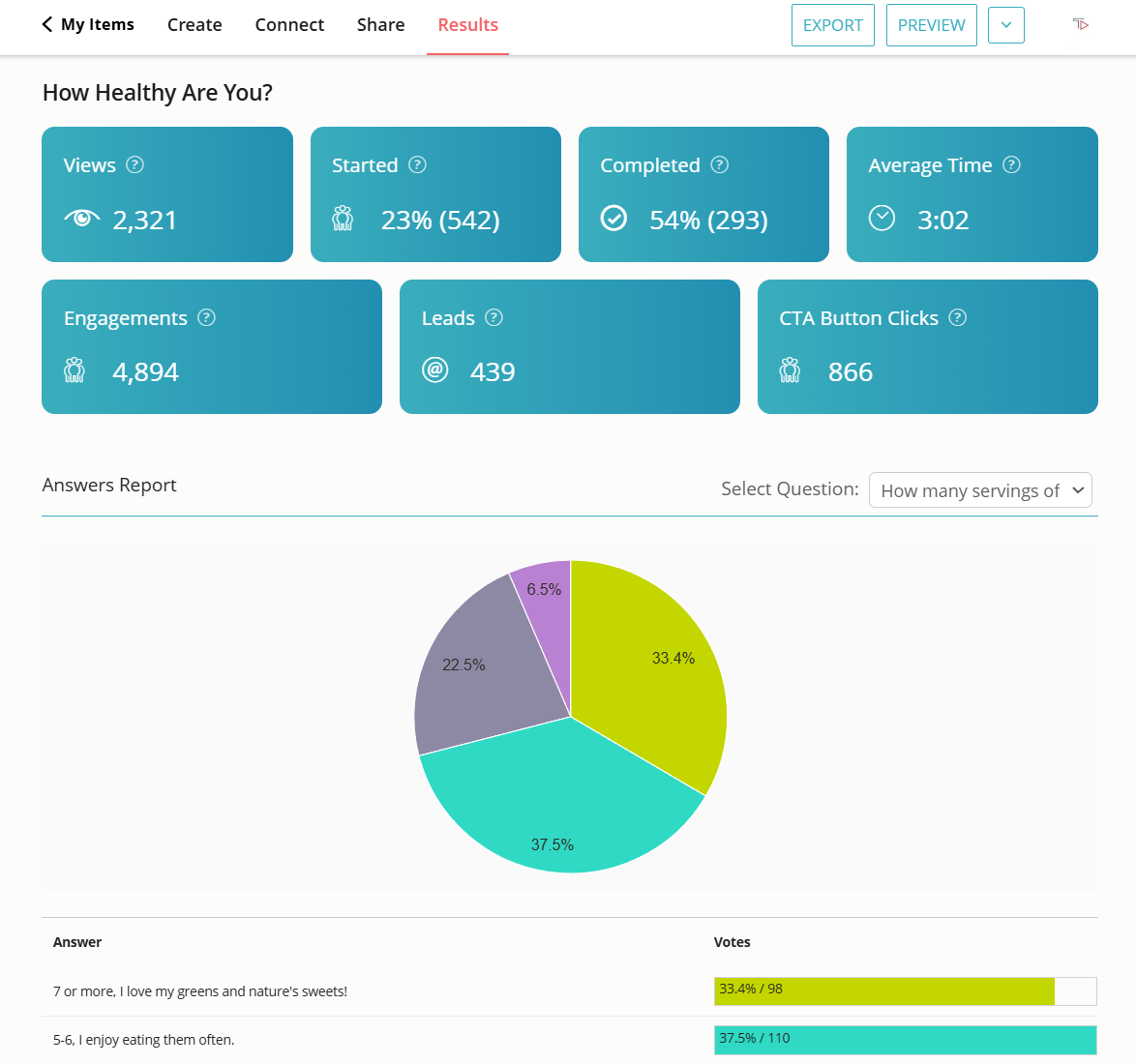Click the eye icon on the Views card

(x=81, y=219)
